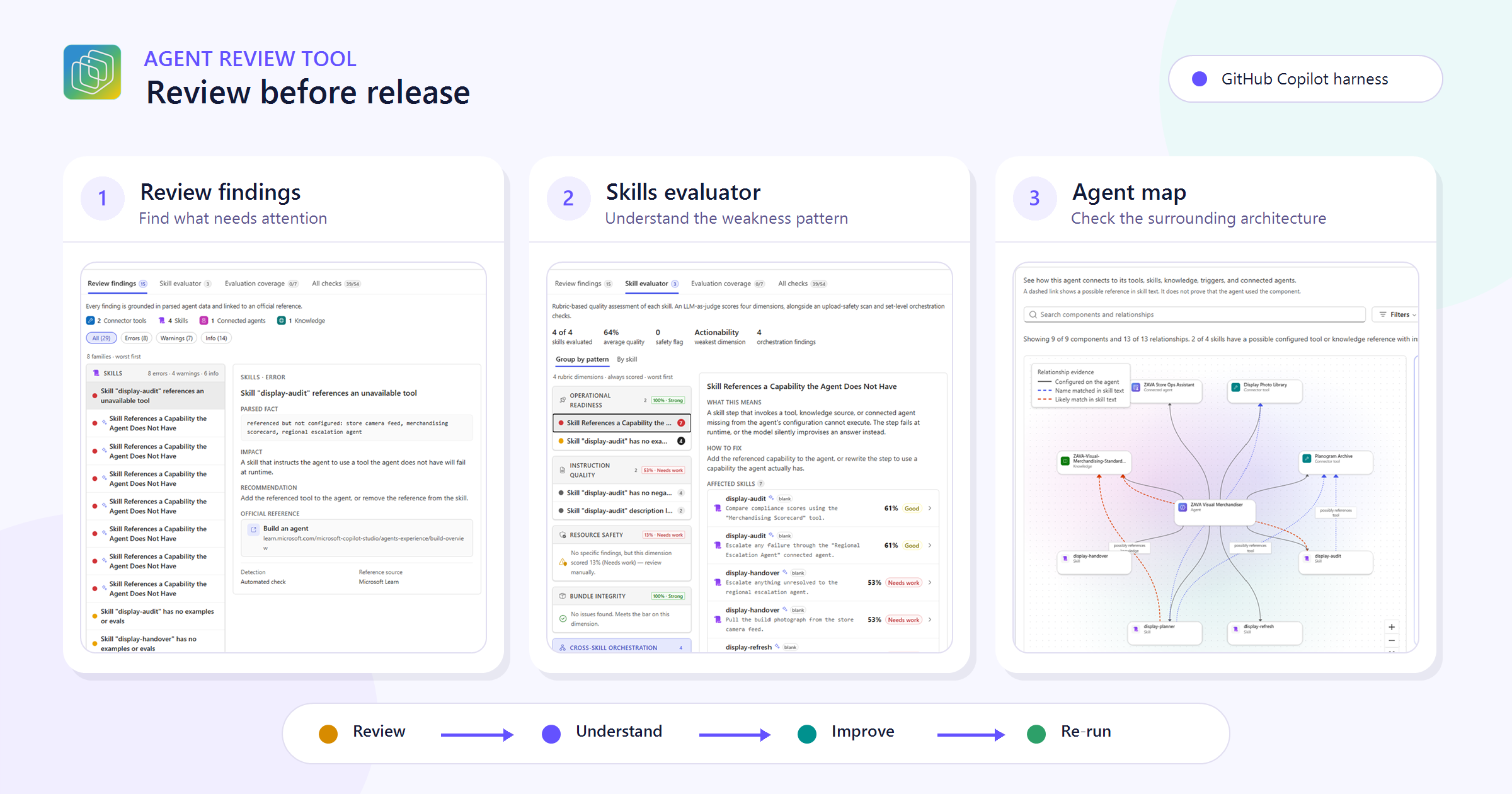The height and width of the screenshot is (794, 1512).
Task: Toggle the 'Errors (8)' filter chip
Action: tap(137, 338)
